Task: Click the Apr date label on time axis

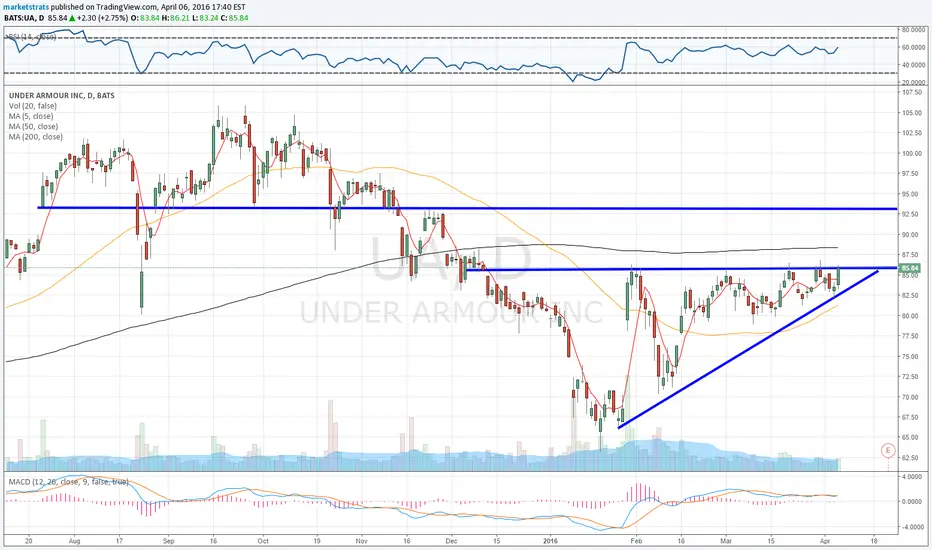Action: click(x=824, y=541)
